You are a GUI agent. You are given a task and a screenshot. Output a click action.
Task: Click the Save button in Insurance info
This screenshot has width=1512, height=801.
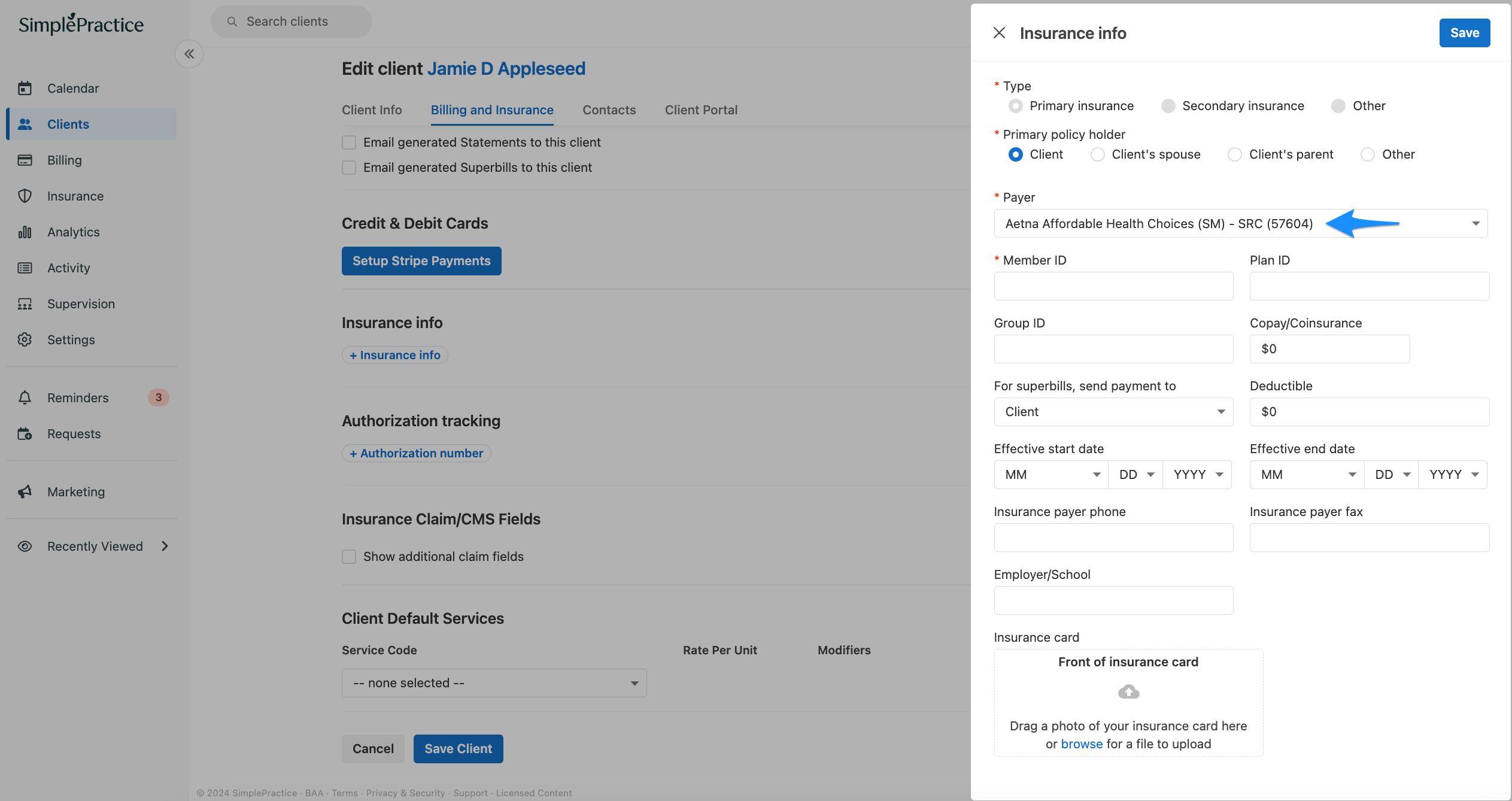click(x=1464, y=33)
